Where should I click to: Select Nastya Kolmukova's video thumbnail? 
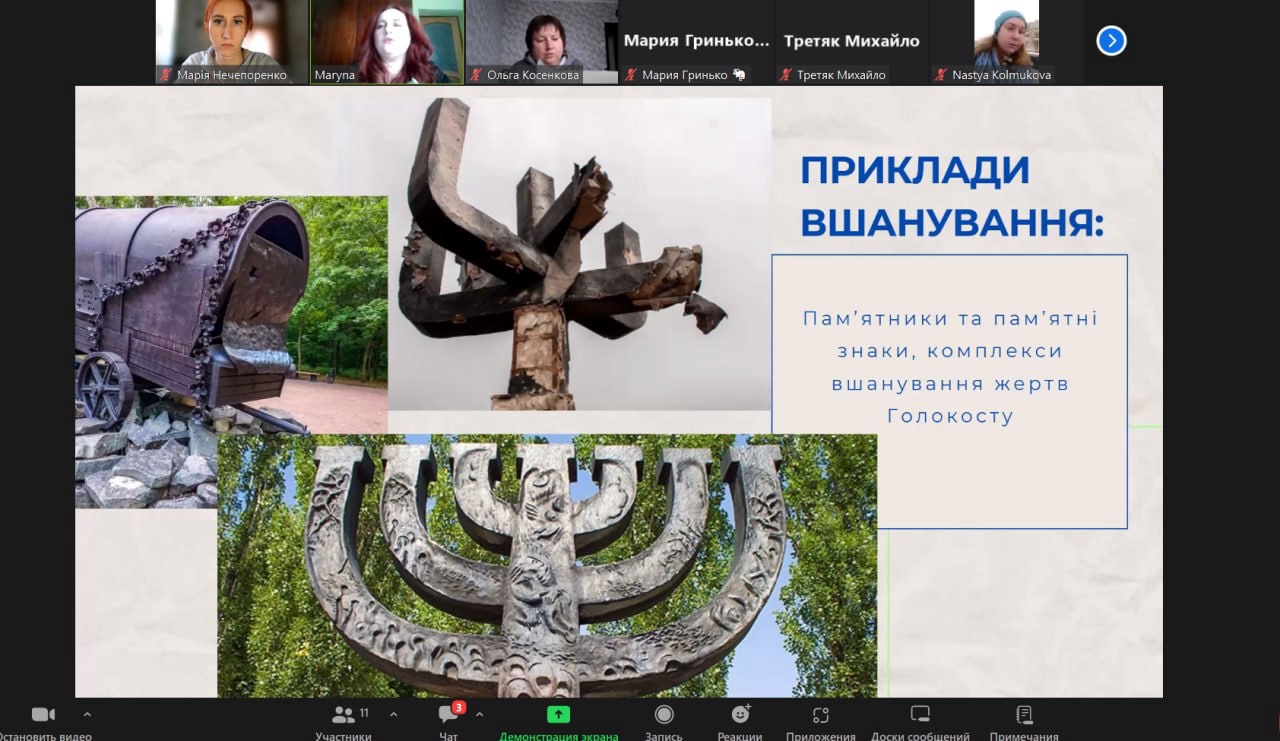point(1006,41)
